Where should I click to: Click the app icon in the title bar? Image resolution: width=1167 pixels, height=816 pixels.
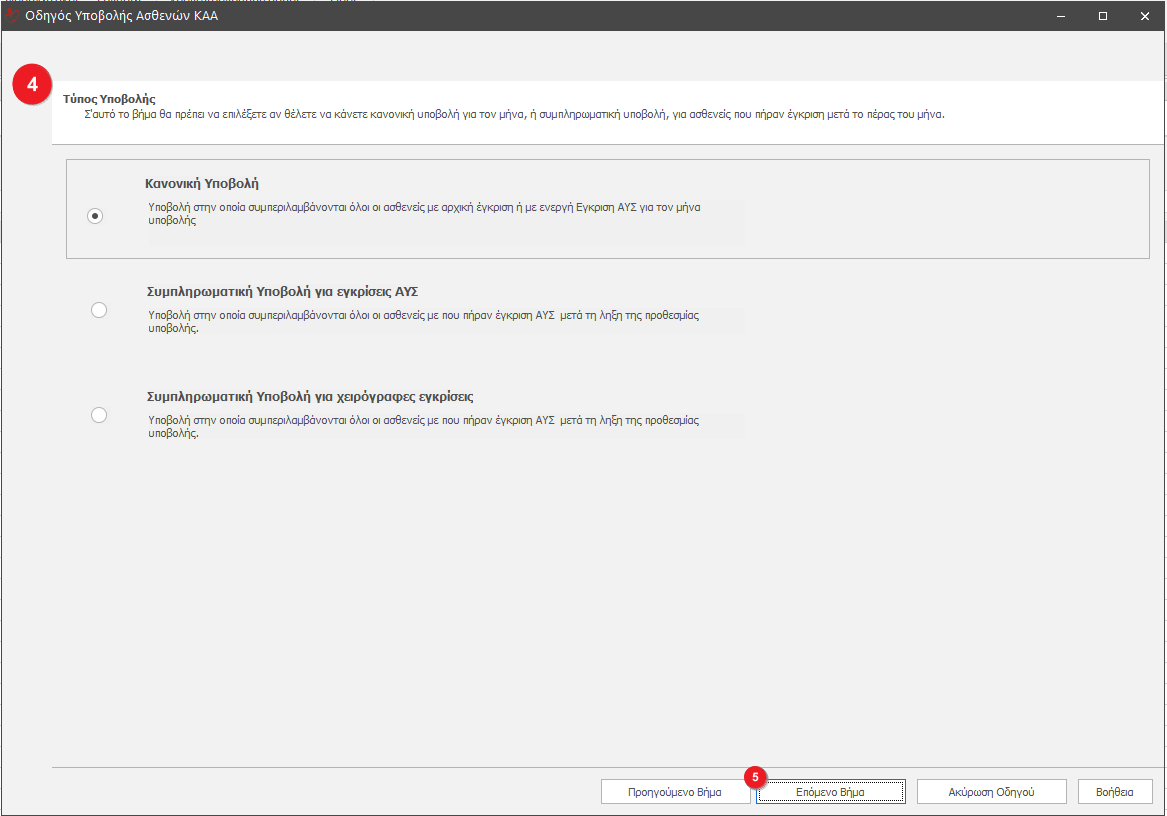pos(13,15)
